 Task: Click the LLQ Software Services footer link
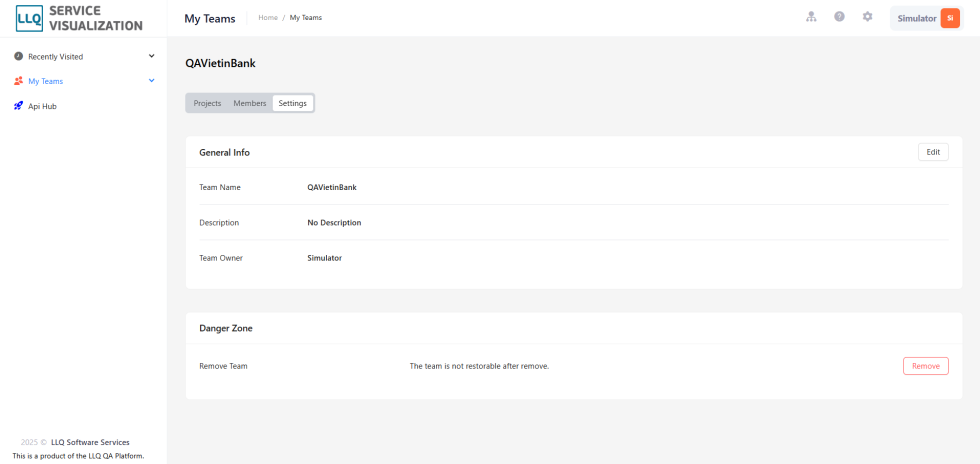pos(91,442)
